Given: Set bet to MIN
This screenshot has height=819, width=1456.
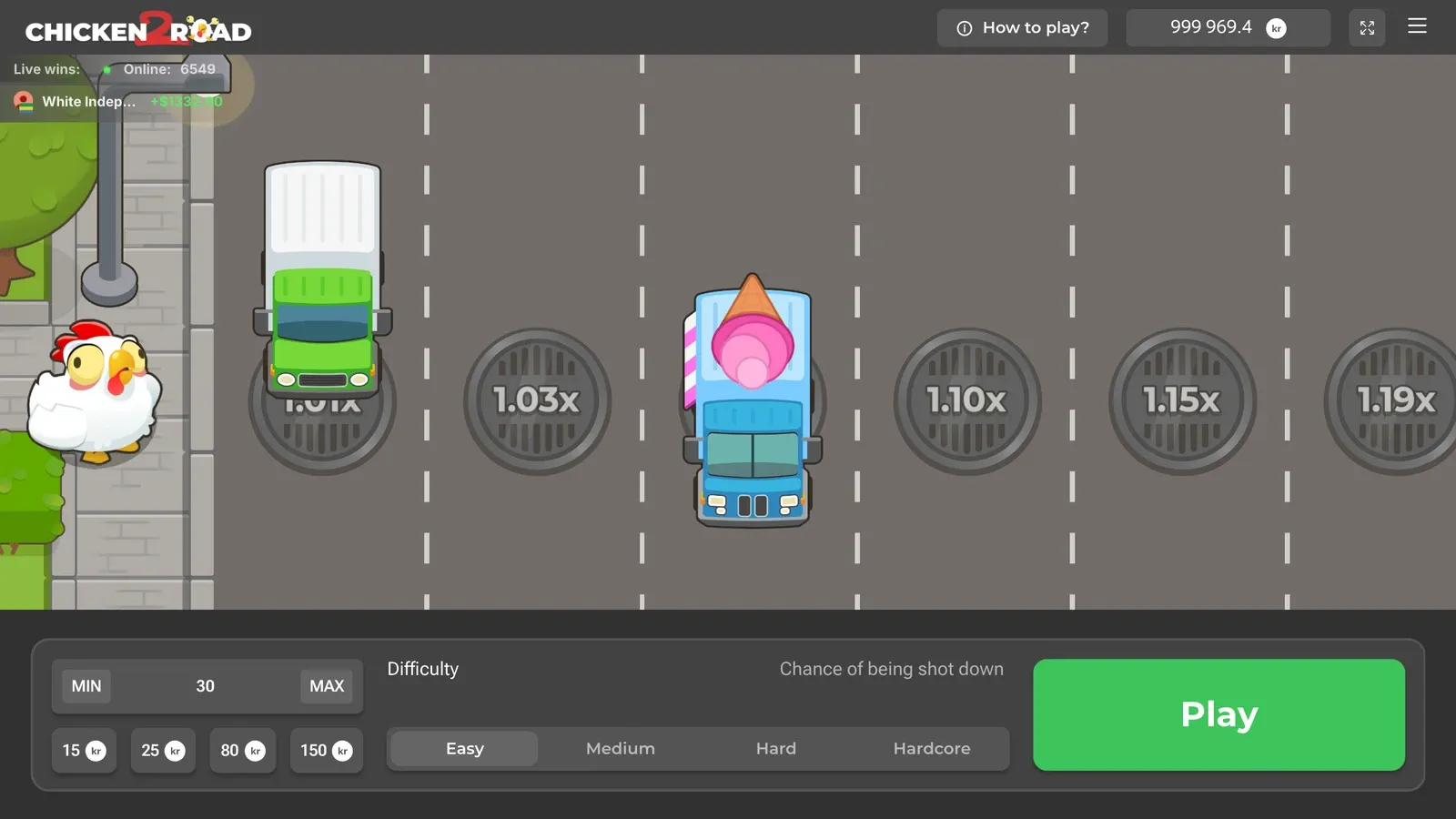Looking at the screenshot, I should point(86,686).
